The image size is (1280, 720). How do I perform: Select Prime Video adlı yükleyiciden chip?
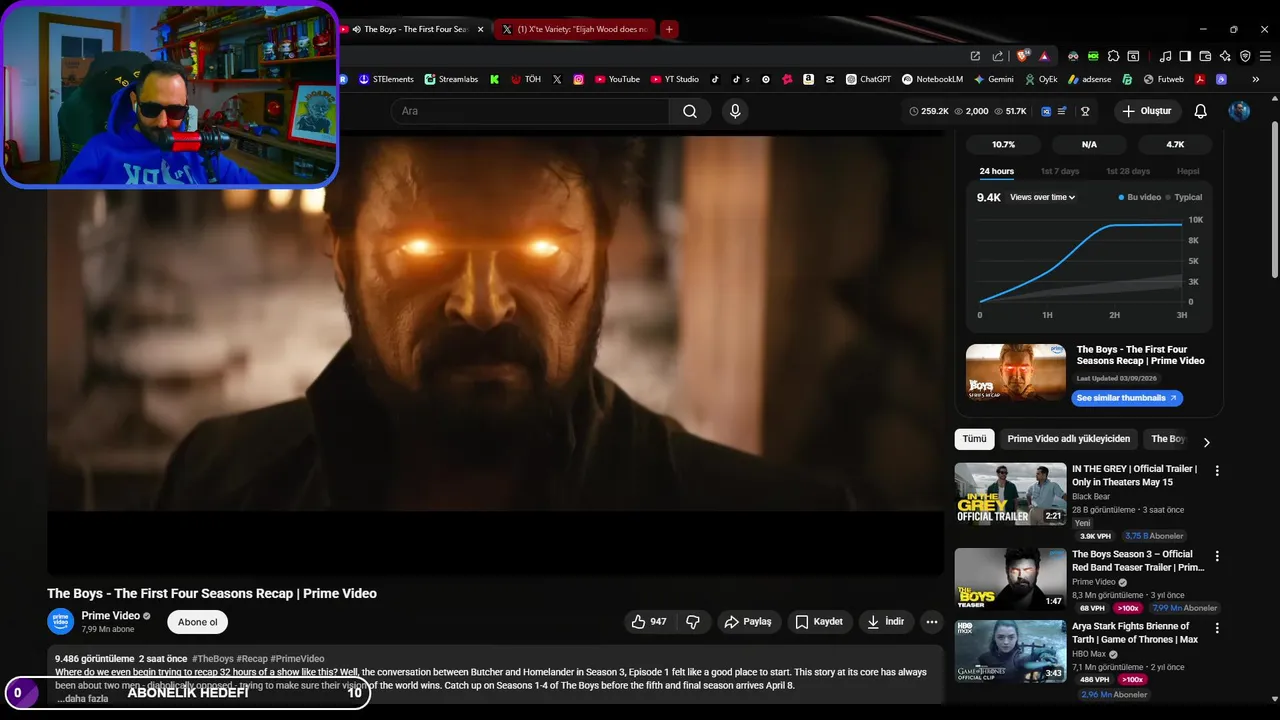[1068, 439]
